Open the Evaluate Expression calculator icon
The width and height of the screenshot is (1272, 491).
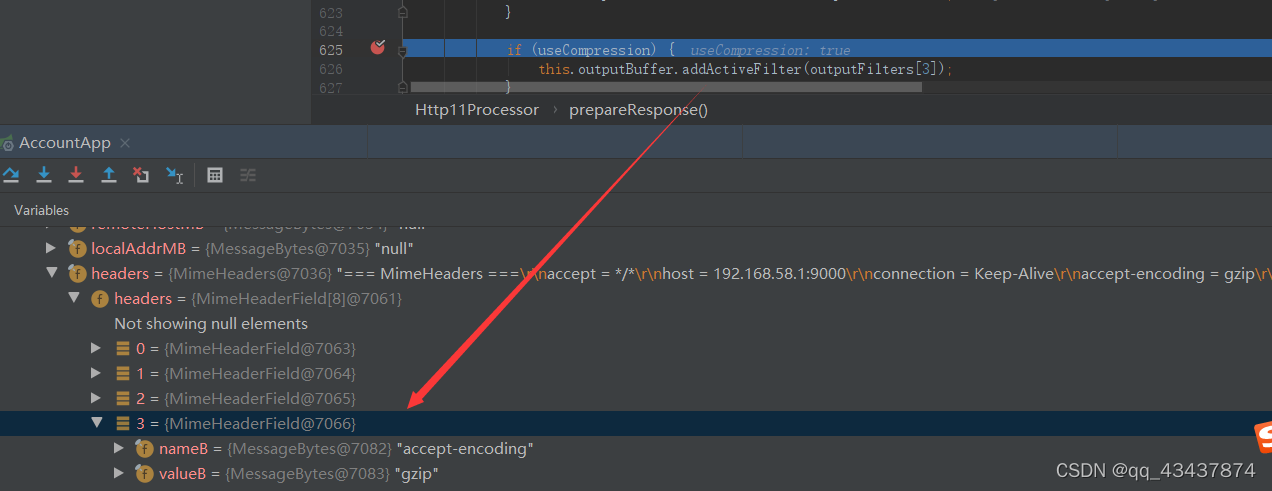click(215, 175)
